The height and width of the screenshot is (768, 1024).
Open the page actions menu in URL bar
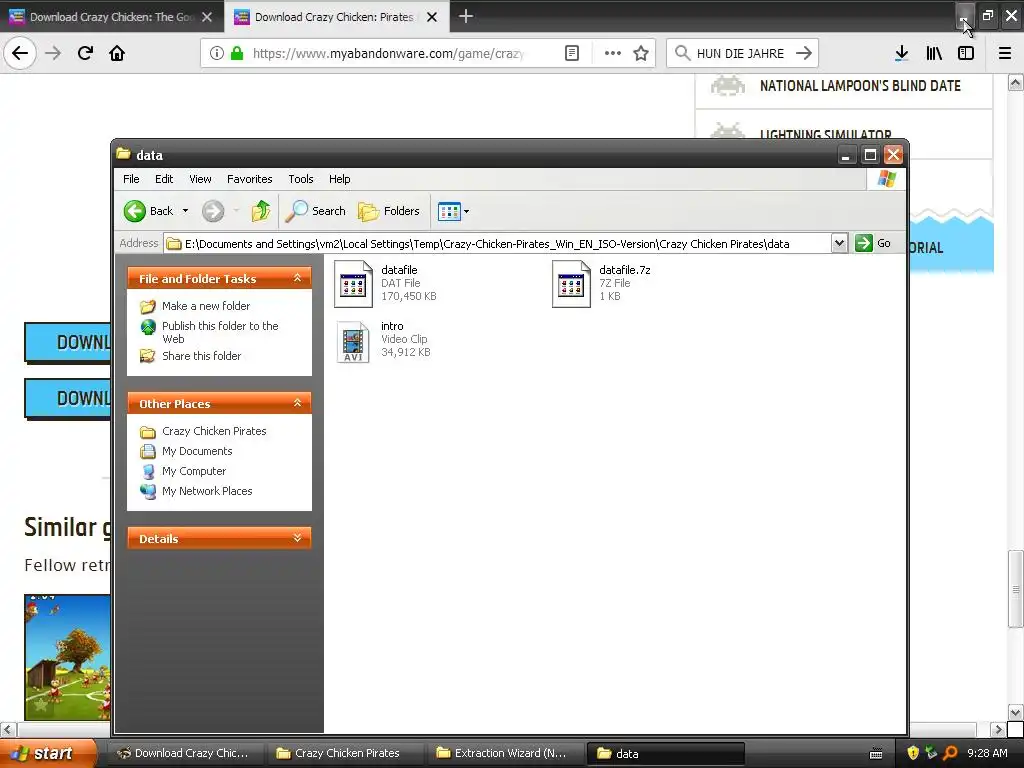coord(613,53)
